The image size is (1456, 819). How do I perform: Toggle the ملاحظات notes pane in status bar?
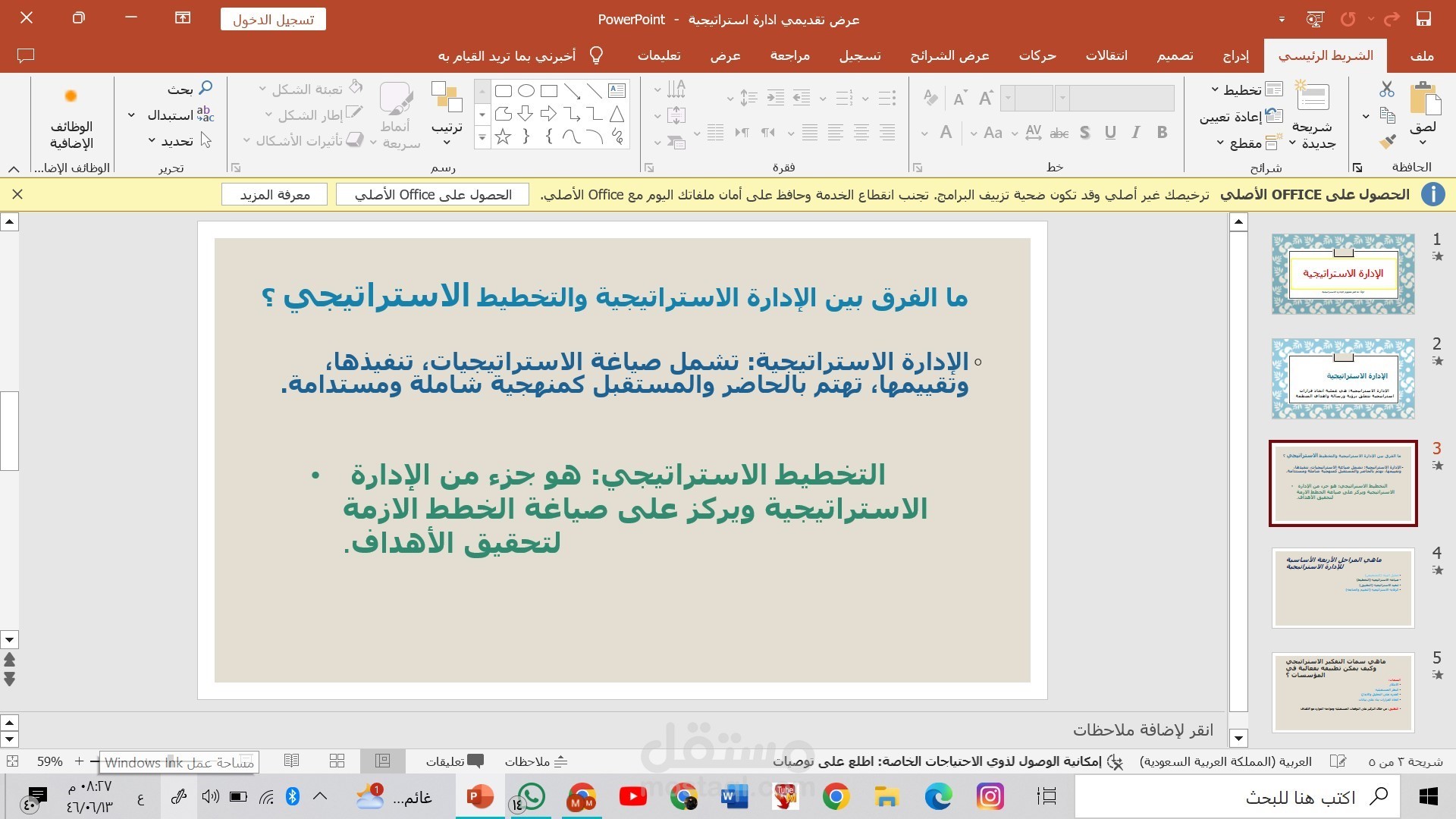pos(537,761)
